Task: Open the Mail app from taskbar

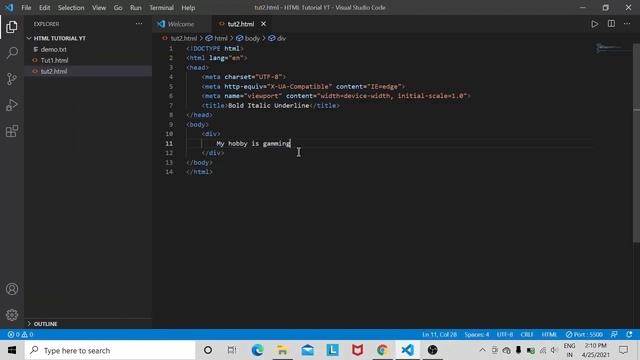Action: tap(307, 350)
